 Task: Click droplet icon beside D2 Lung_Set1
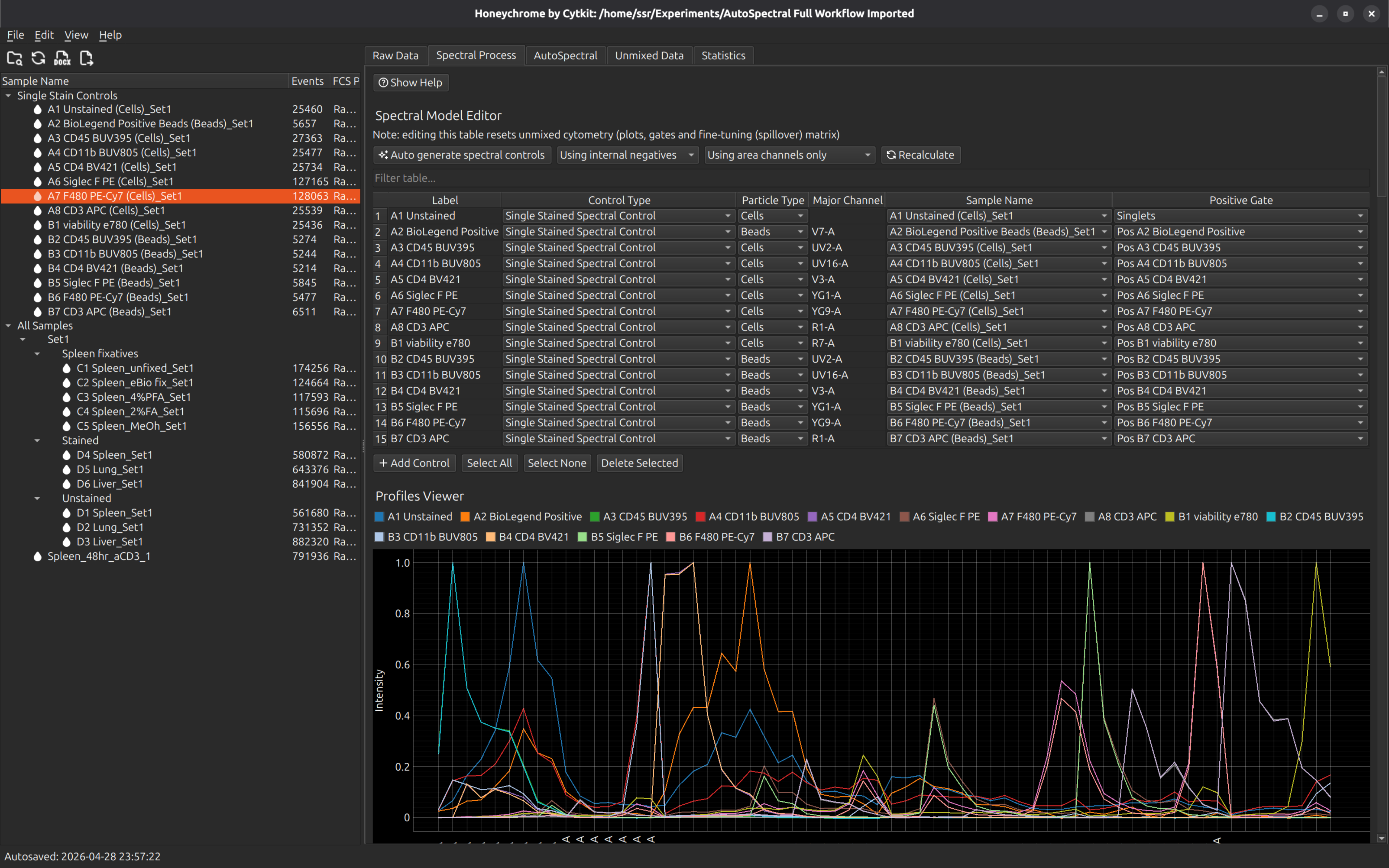pyautogui.click(x=67, y=527)
